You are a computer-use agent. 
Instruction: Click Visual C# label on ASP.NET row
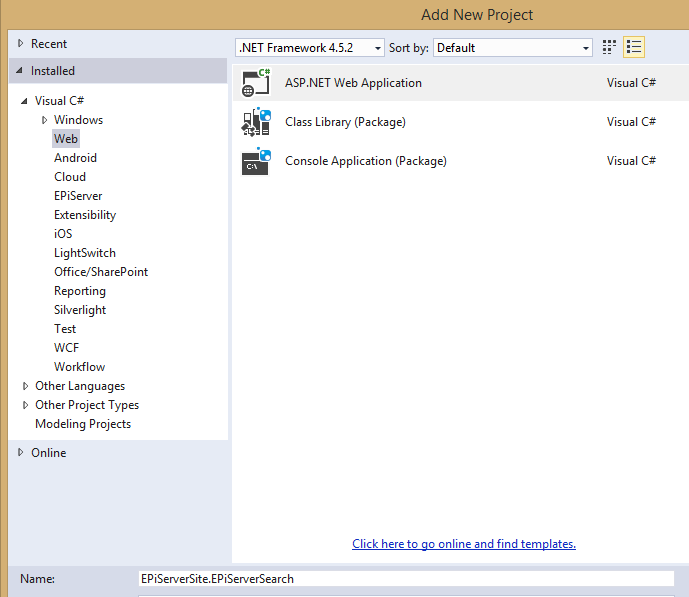click(631, 83)
